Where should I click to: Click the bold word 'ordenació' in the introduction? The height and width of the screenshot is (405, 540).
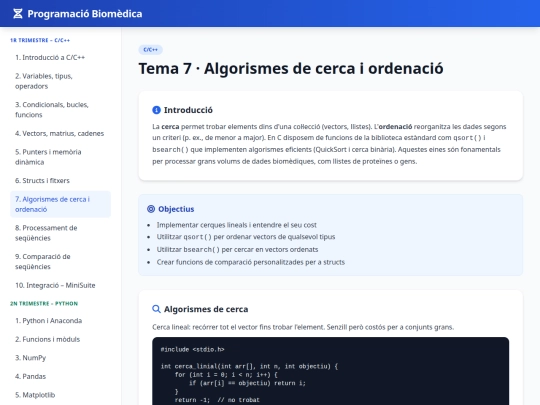(395, 127)
